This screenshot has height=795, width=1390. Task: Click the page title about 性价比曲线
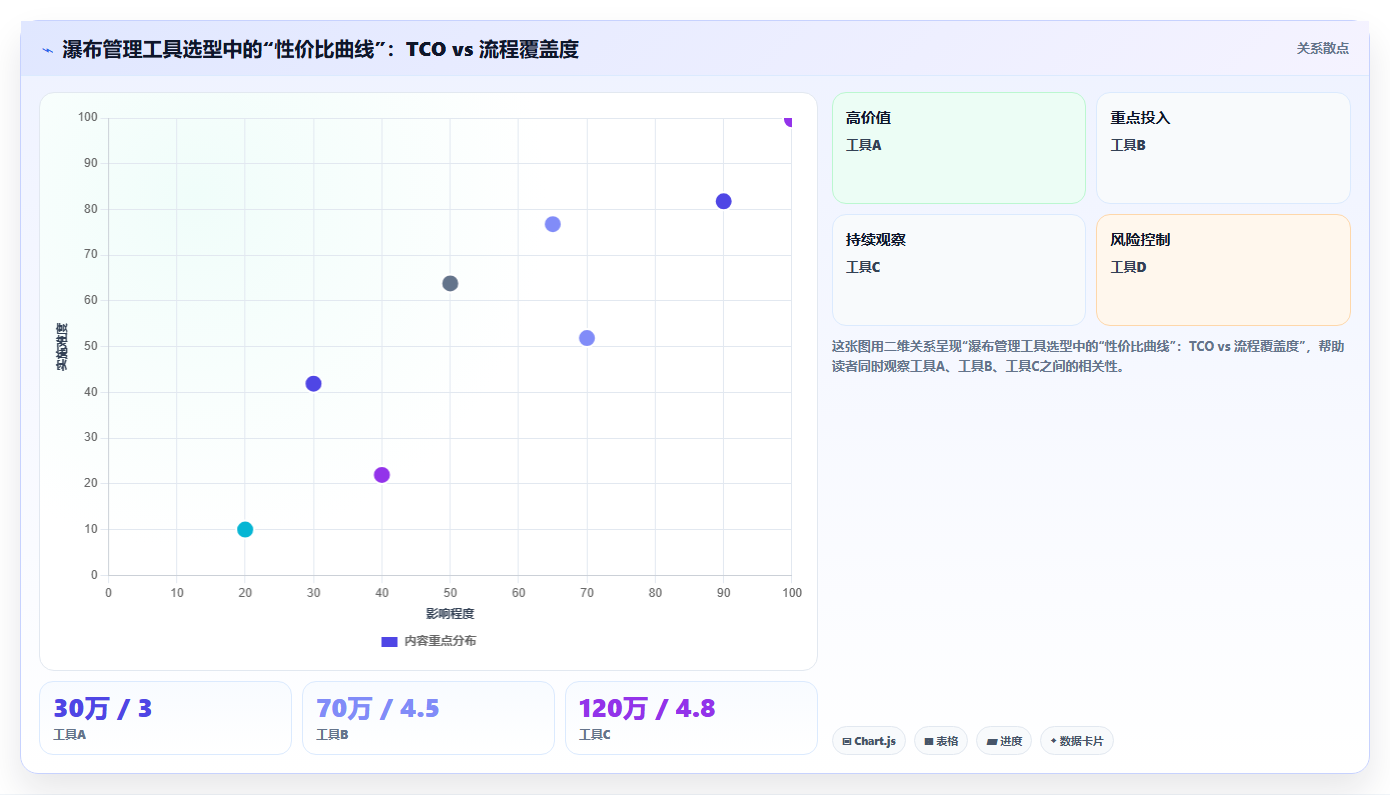click(x=320, y=49)
